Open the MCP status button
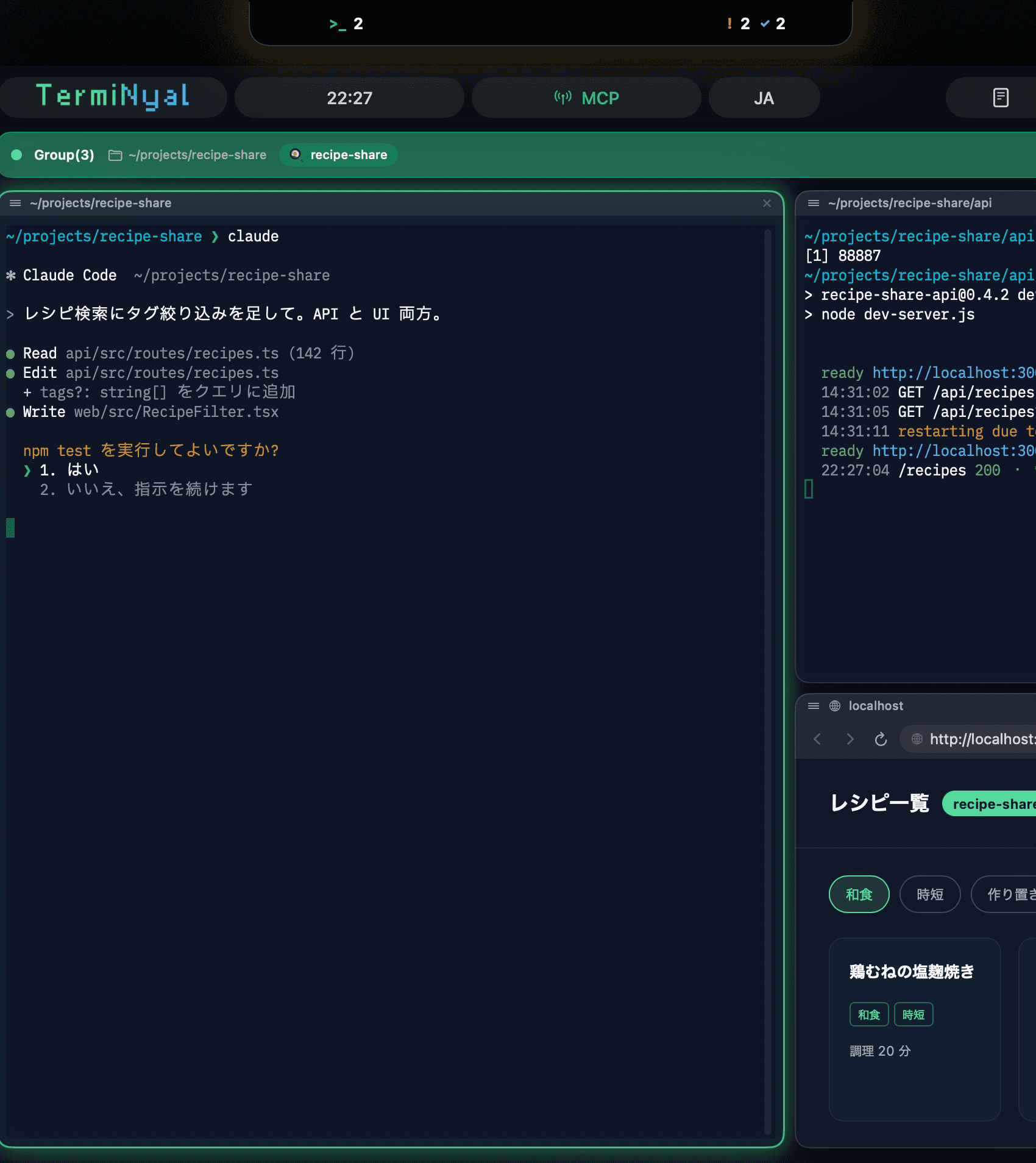 click(x=586, y=98)
